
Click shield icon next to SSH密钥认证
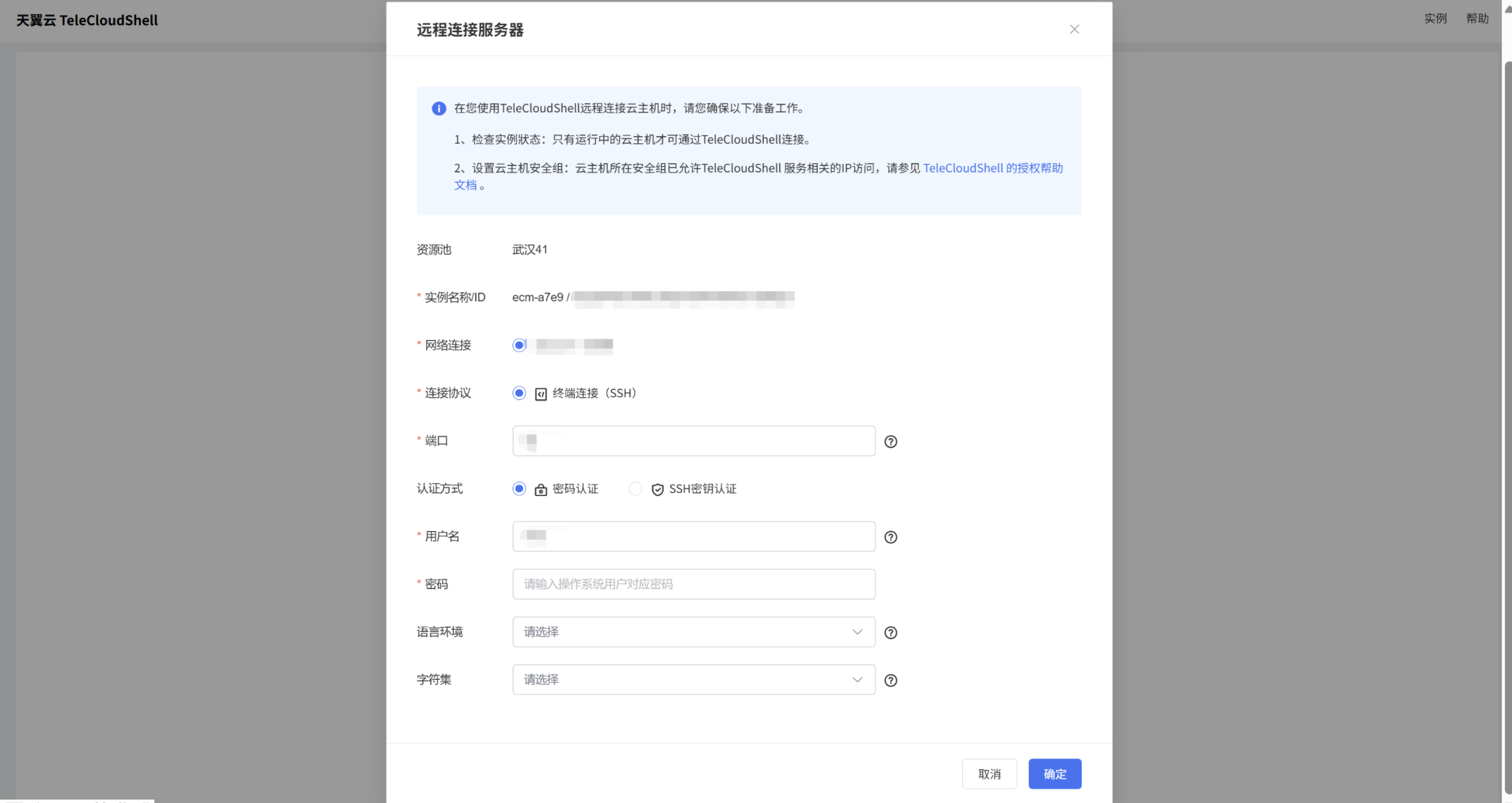pyautogui.click(x=657, y=490)
